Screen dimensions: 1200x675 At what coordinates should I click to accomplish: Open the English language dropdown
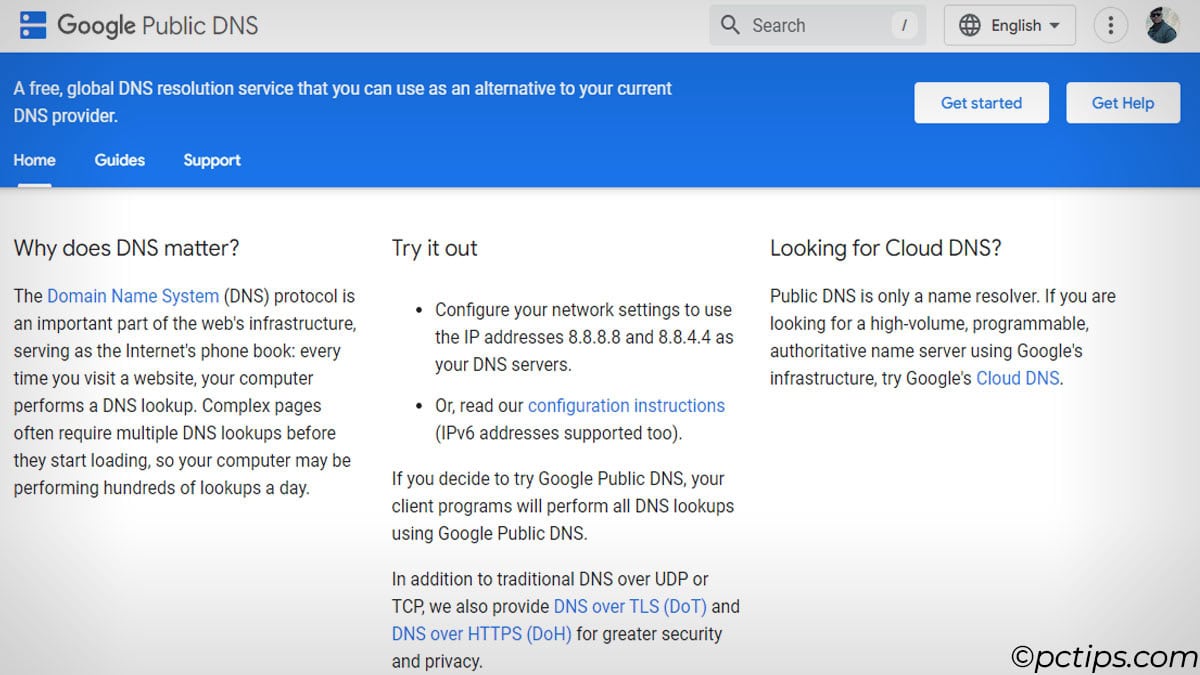(x=1010, y=25)
